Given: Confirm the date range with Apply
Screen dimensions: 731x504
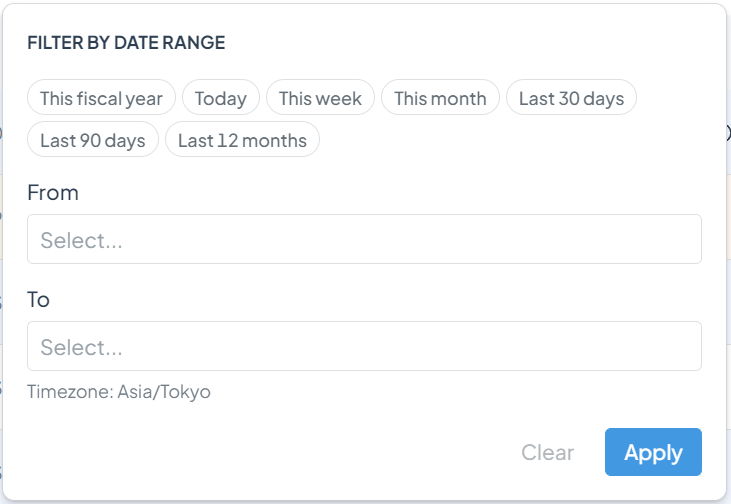Looking at the screenshot, I should (x=653, y=452).
